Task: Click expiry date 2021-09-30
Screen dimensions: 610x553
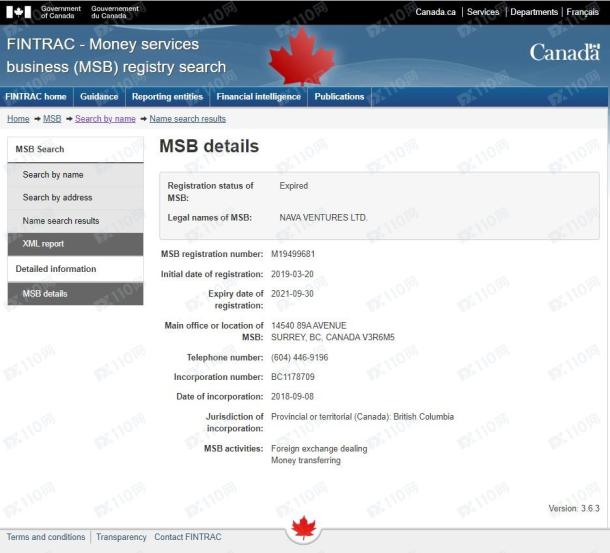Action: click(292, 293)
